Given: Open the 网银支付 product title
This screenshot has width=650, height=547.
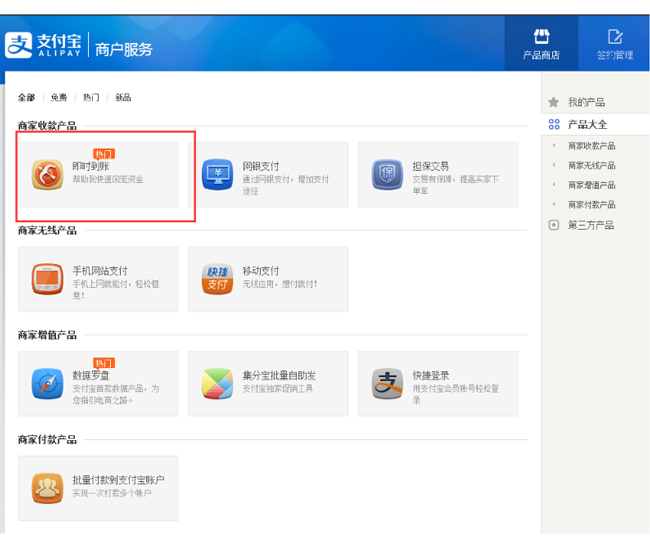Looking at the screenshot, I should (261, 166).
